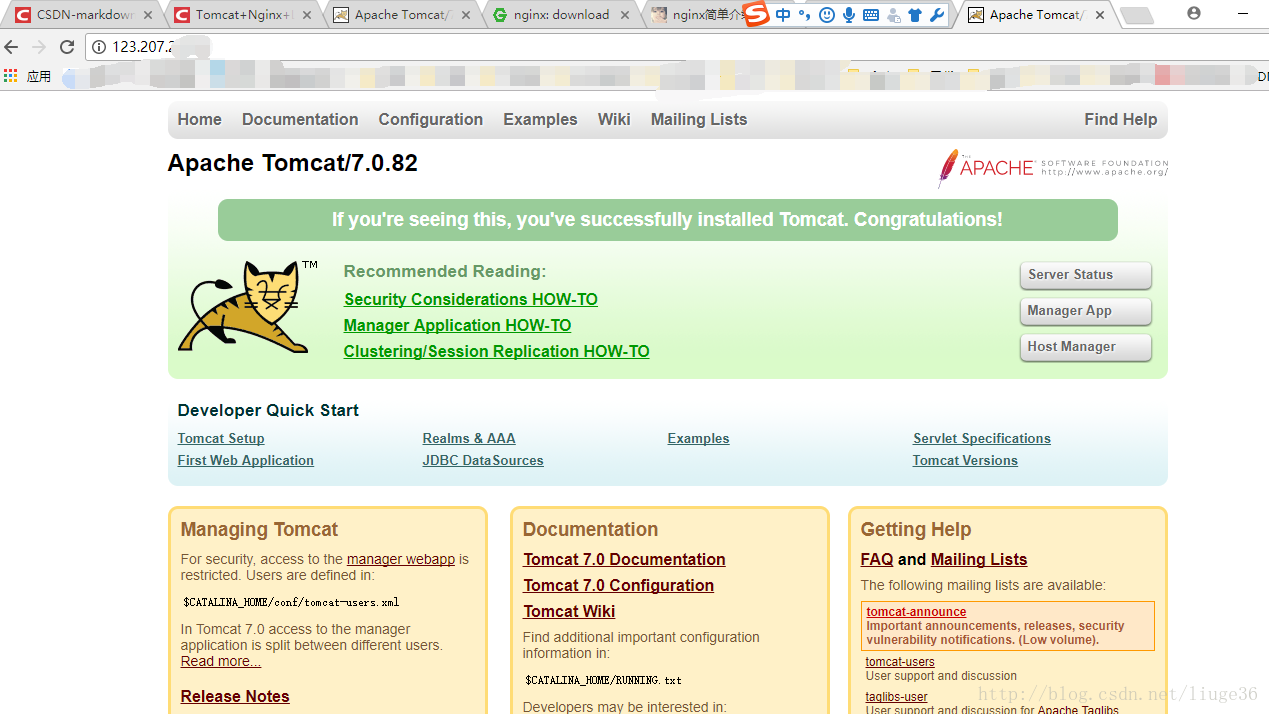
Task: Open the Examples link under Developer Quick Start
Action: coord(698,438)
